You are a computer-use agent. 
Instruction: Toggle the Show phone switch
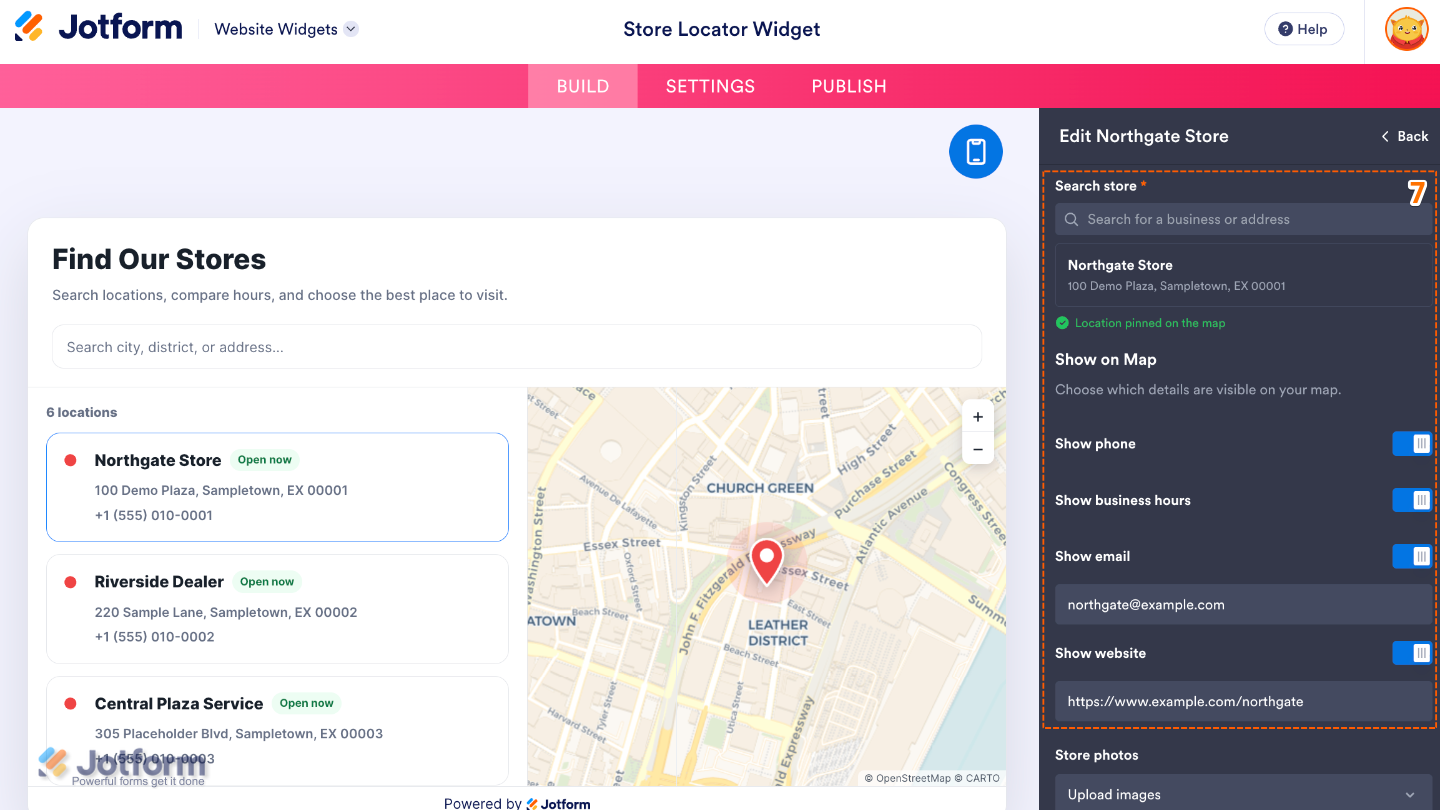[1412, 444]
